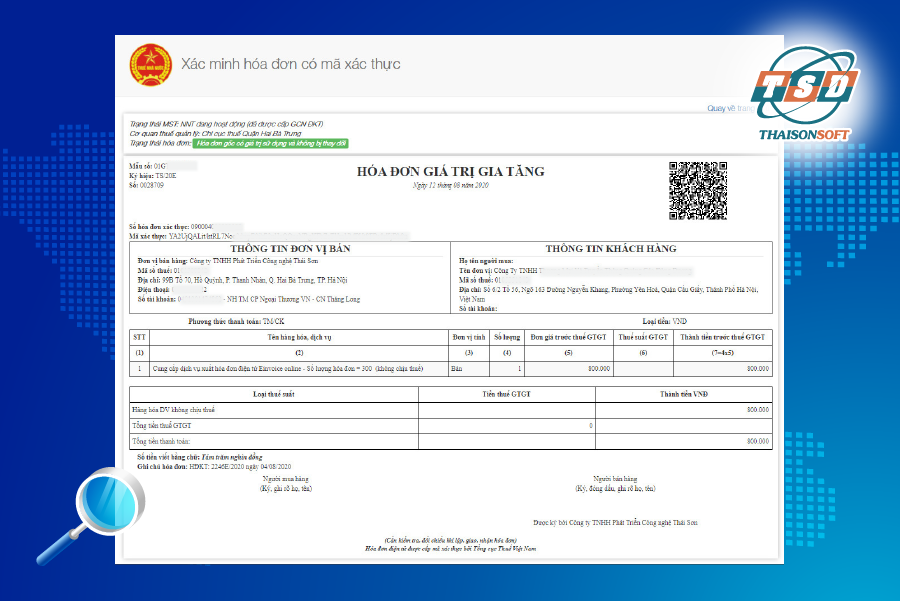Click the 'Người mua hàng' signature label
Viewport: 900px width, 601px height.
[x=286, y=479]
